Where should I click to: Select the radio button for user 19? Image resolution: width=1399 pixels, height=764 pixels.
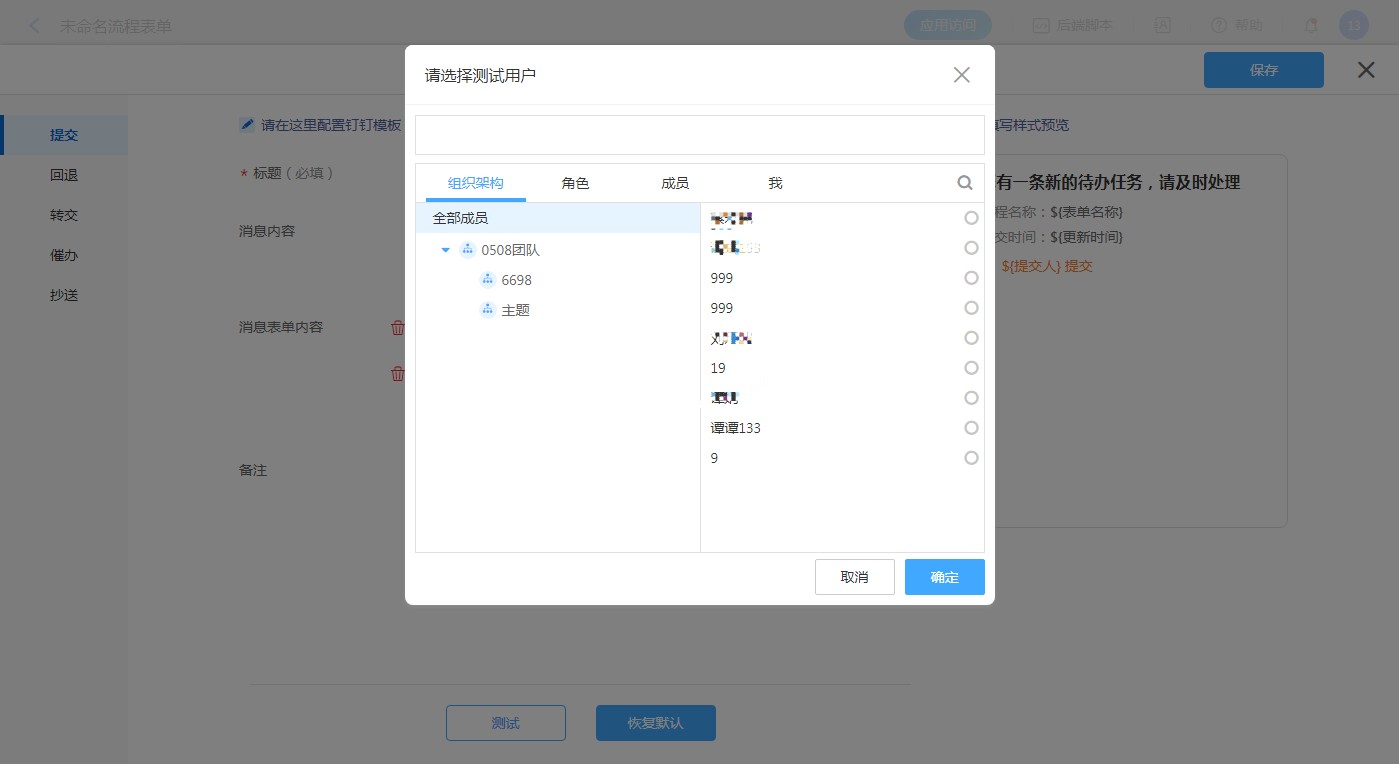[971, 368]
